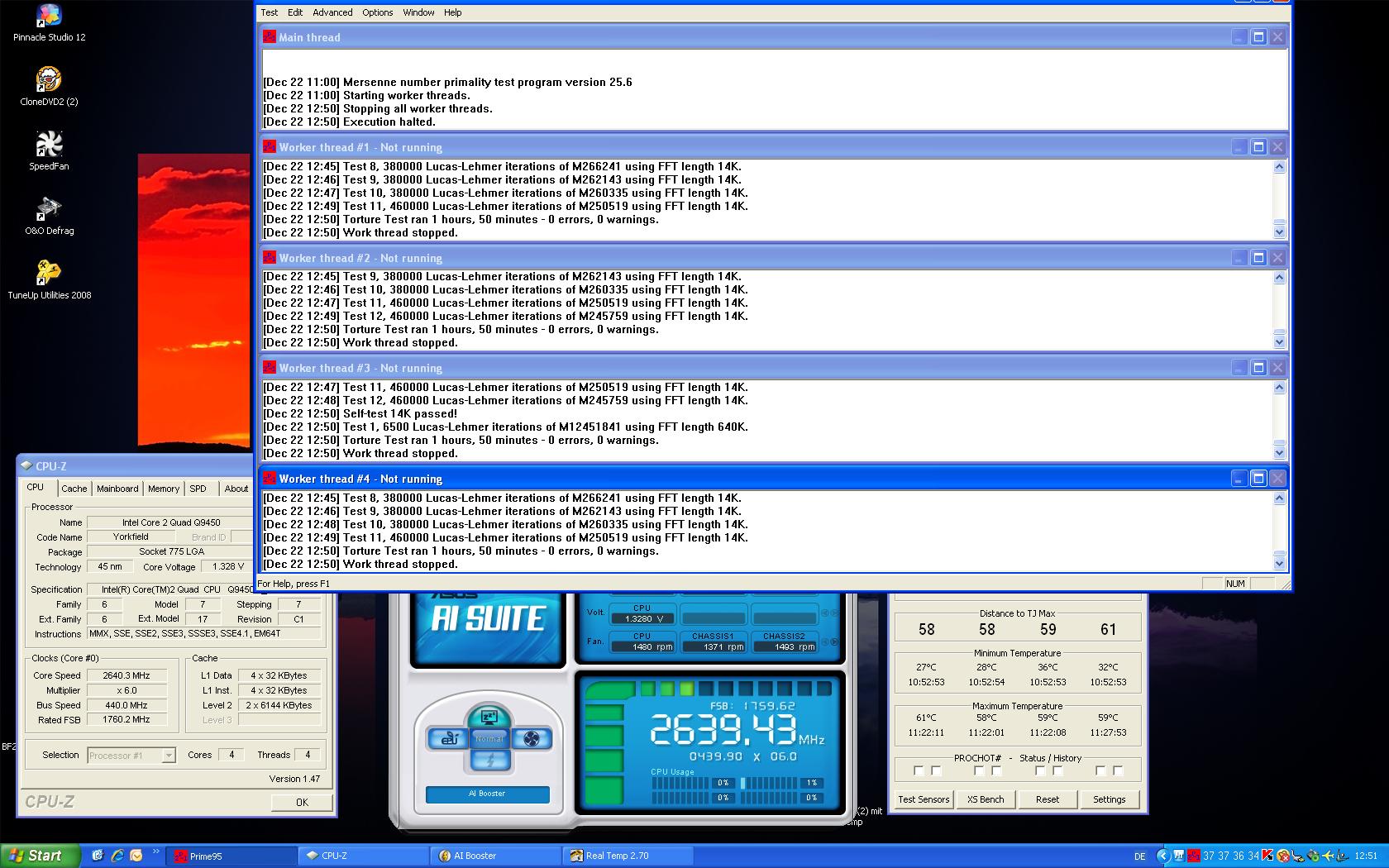1389x868 pixels.
Task: Click Worker thread #2 window icon
Action: click(270, 258)
